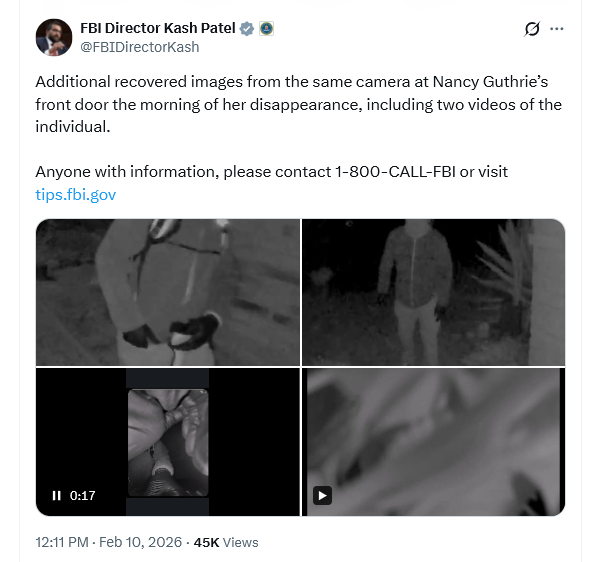This screenshot has height=562, width=607.
Task: Play the bottom-right blurry video
Action: (x=322, y=495)
